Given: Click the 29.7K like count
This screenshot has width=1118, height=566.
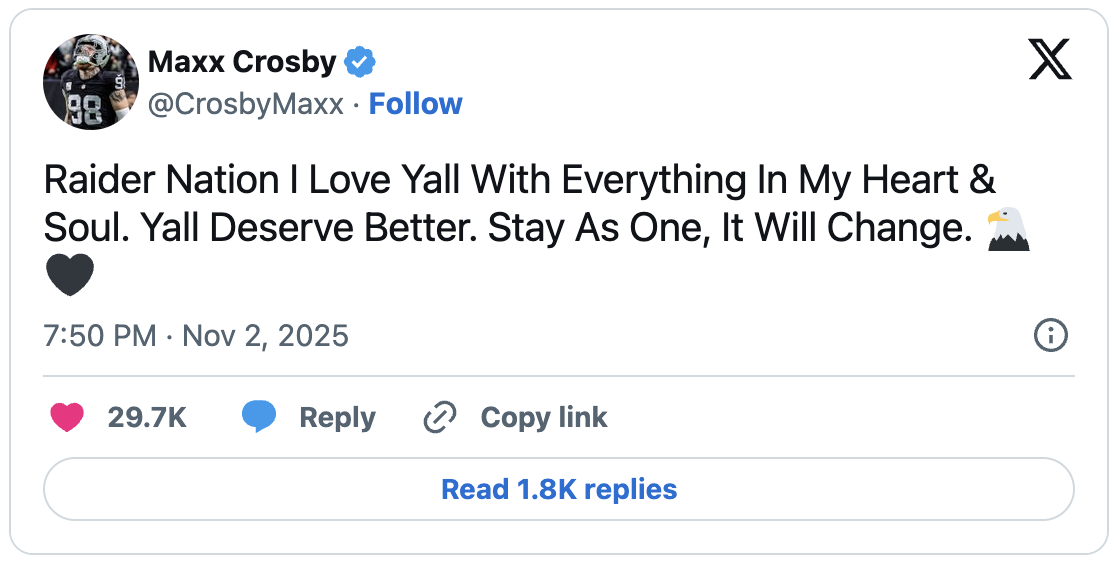Looking at the screenshot, I should 147,417.
